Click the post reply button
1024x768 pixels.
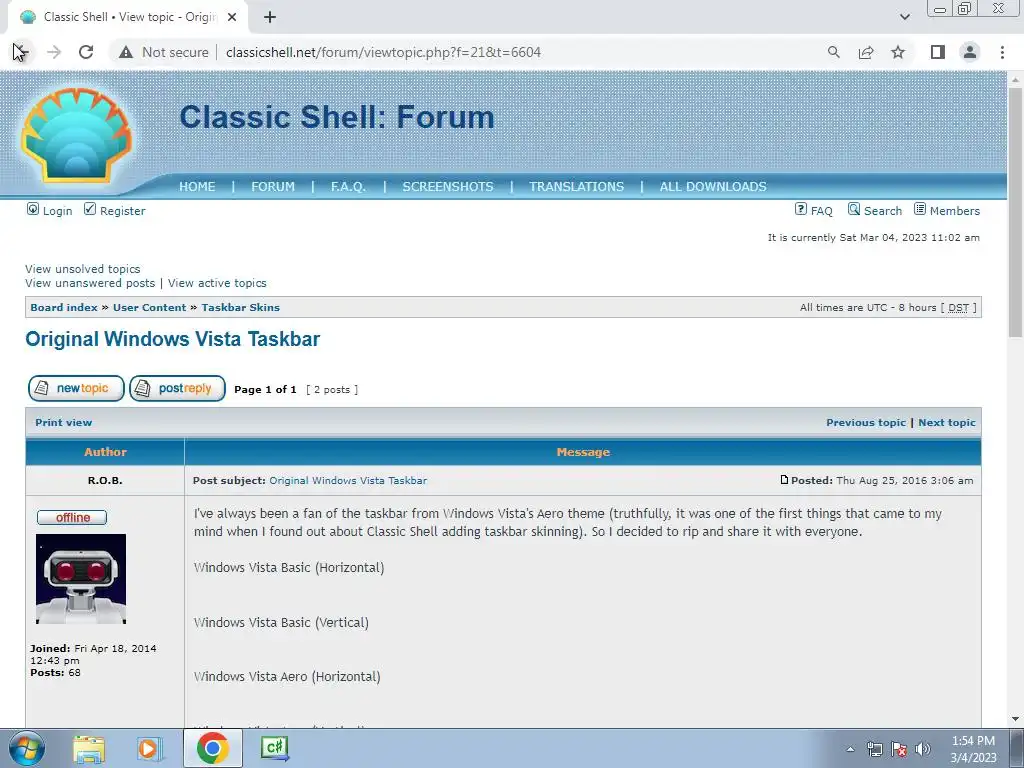tap(177, 389)
